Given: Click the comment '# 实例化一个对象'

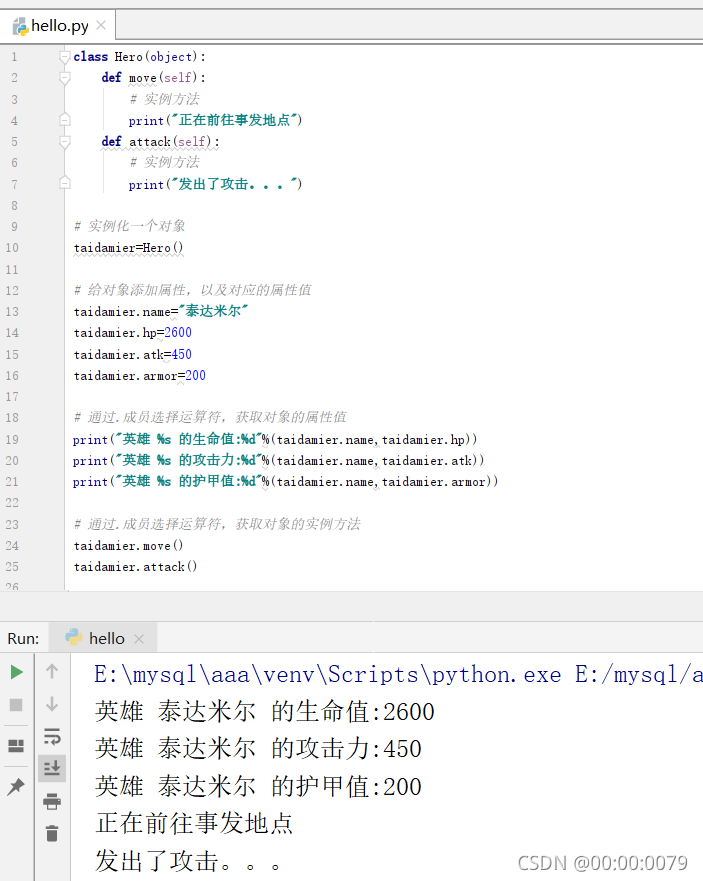Looking at the screenshot, I should tap(130, 226).
